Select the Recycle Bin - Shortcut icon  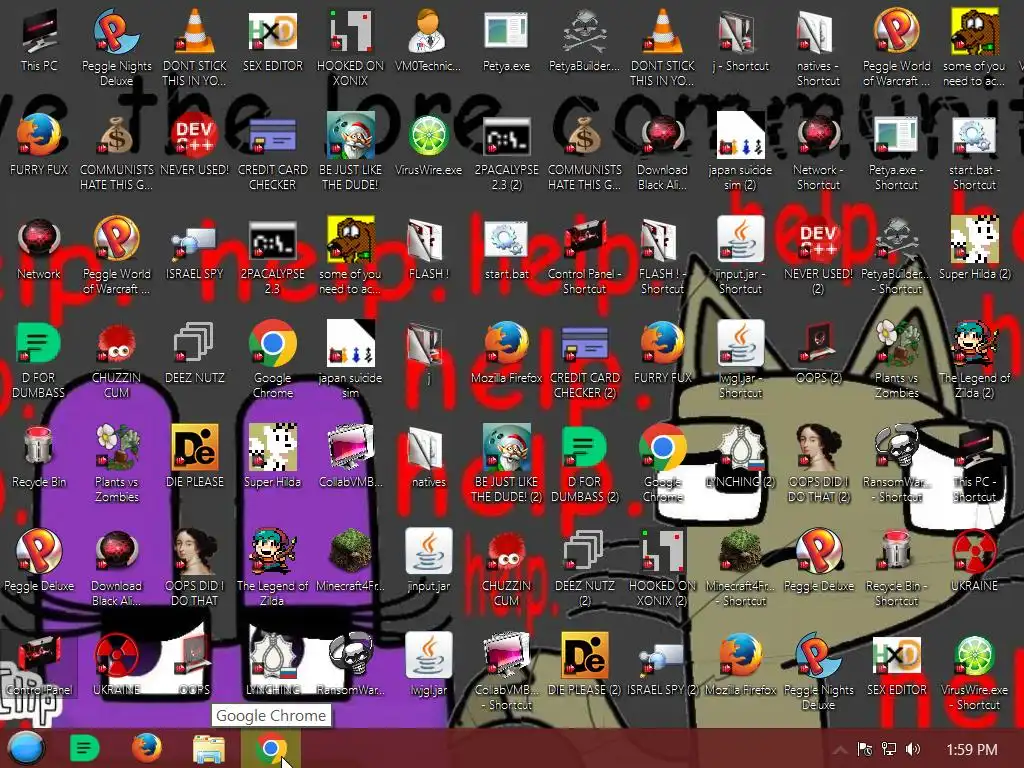tap(896, 567)
